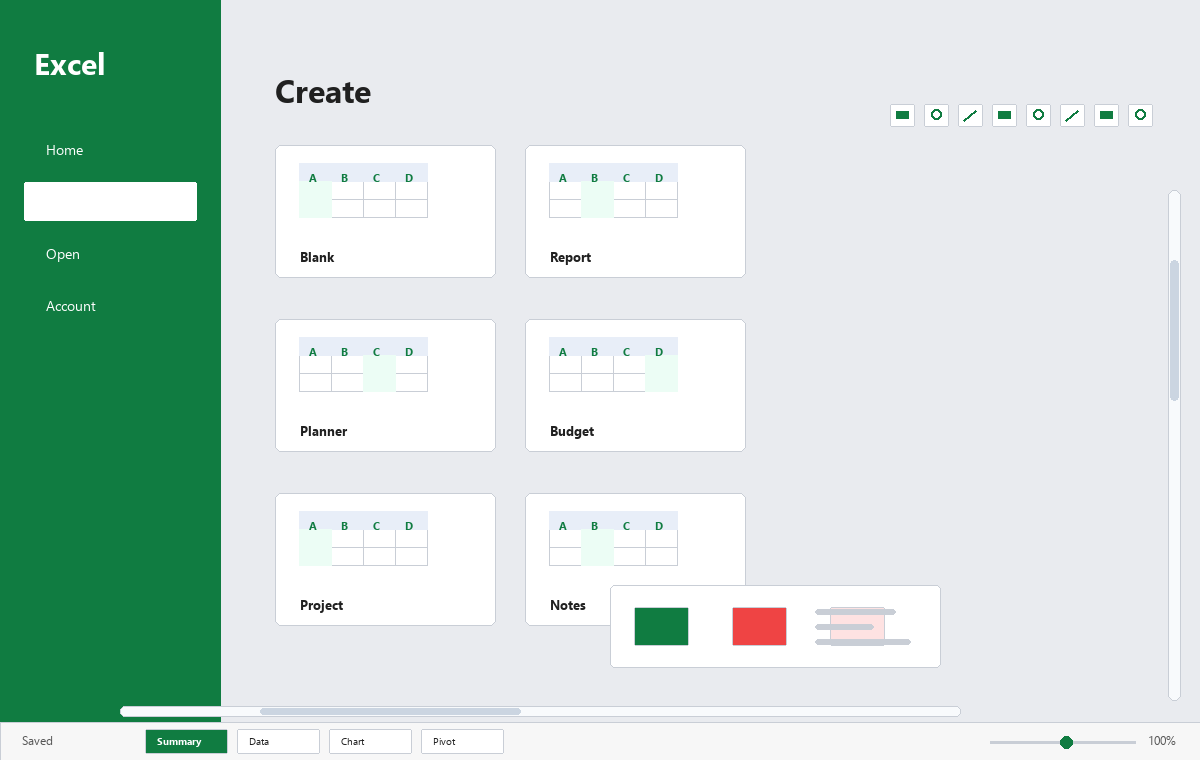The height and width of the screenshot is (760, 1200).
Task: Switch to the Data sheet tab
Action: click(278, 741)
